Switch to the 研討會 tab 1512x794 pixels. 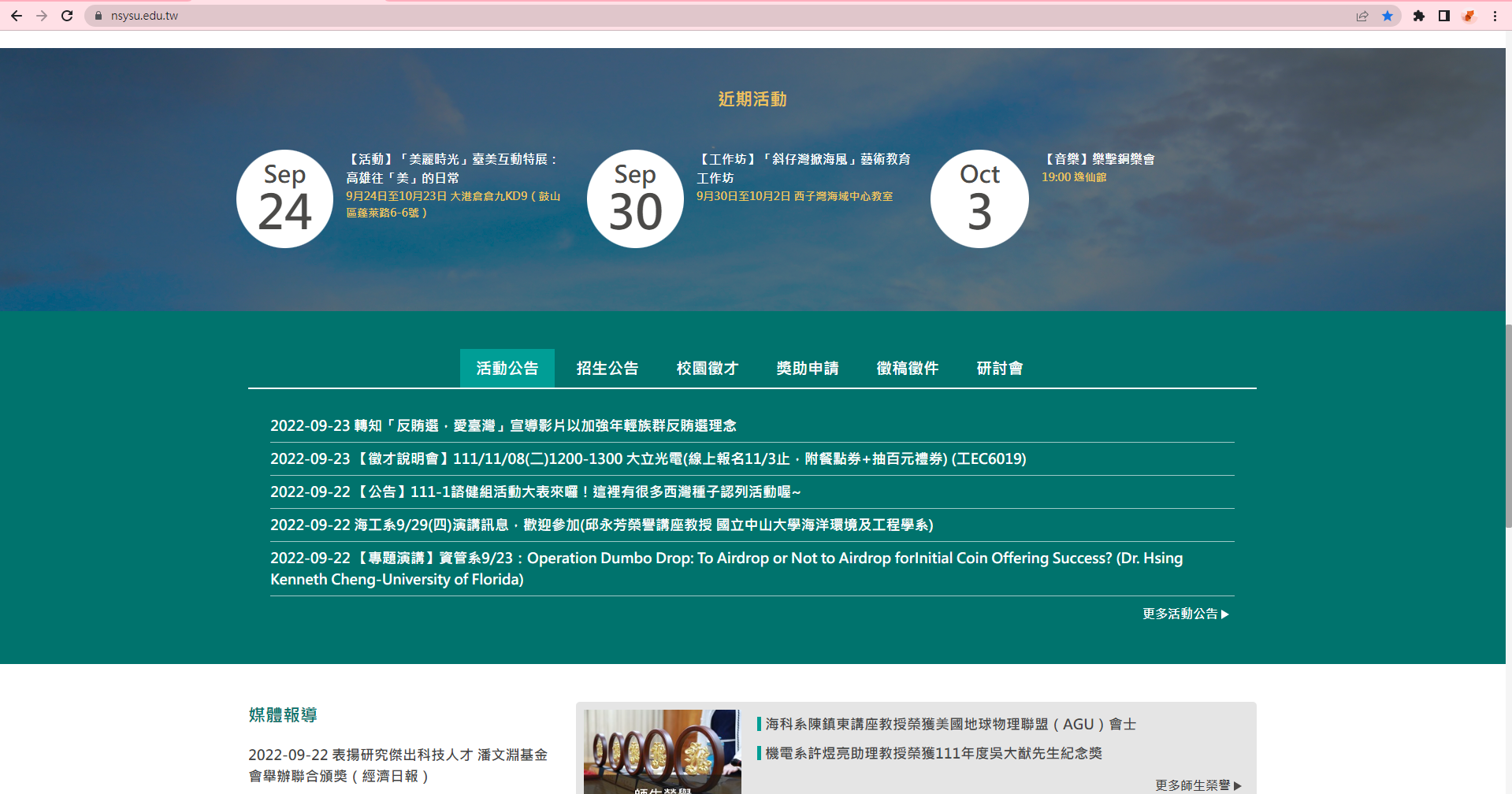[1000, 368]
